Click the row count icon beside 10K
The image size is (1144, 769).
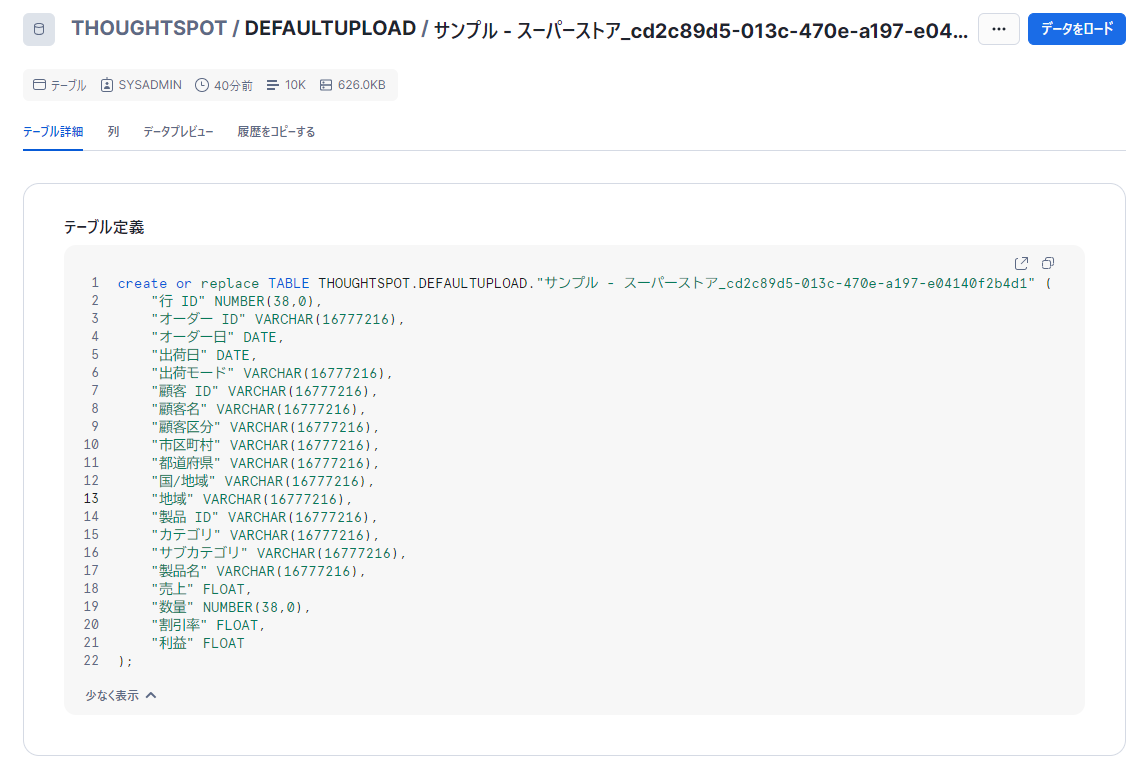coord(273,85)
